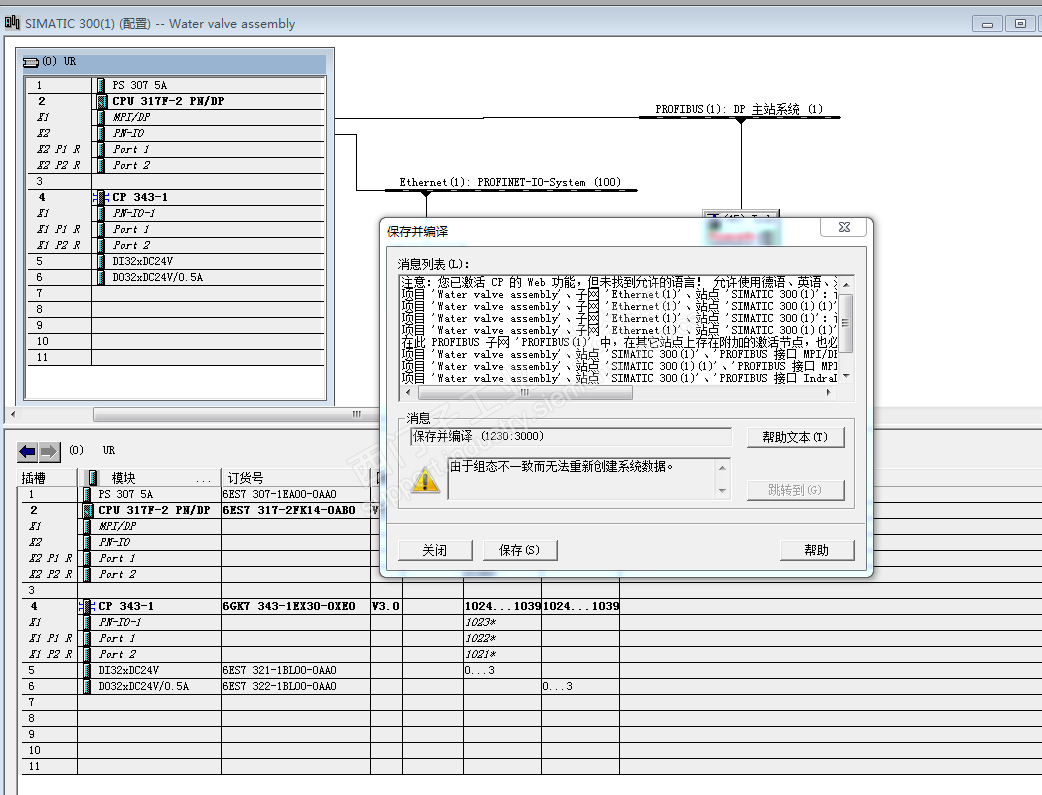Open 帮助文本(T) help text

point(795,437)
